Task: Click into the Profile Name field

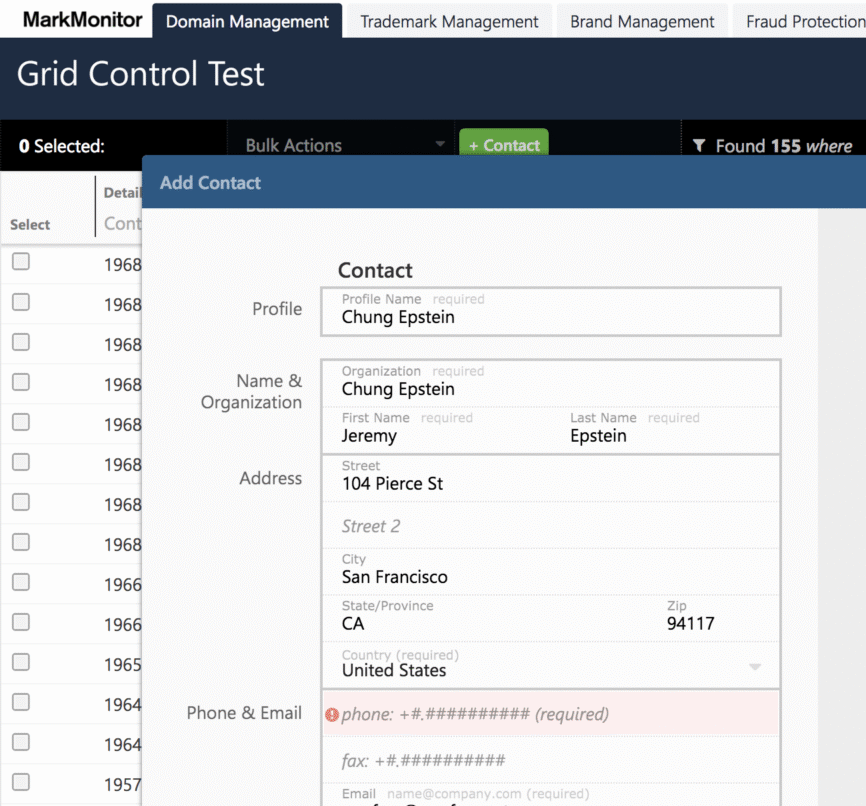Action: point(550,317)
